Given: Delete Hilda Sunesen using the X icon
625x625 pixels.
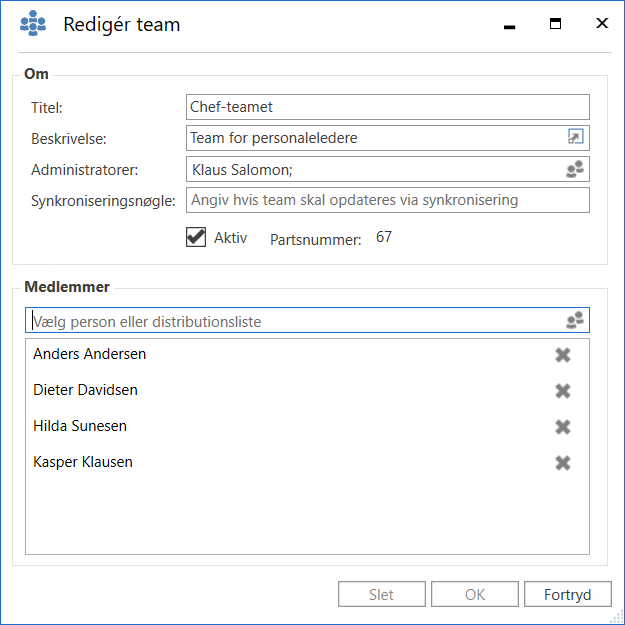Looking at the screenshot, I should [563, 427].
